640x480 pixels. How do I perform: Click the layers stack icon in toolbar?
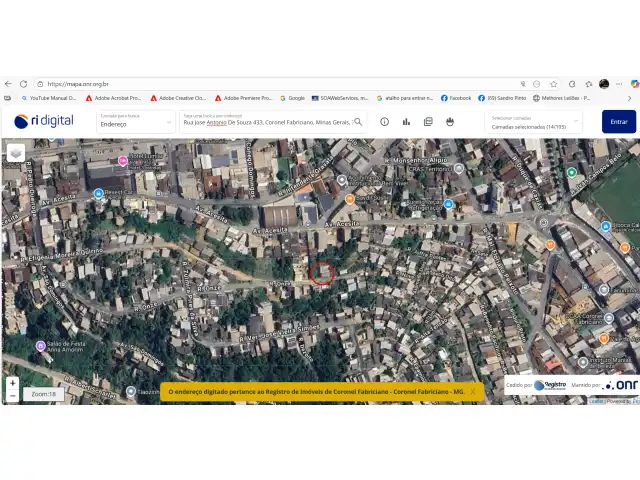428,122
